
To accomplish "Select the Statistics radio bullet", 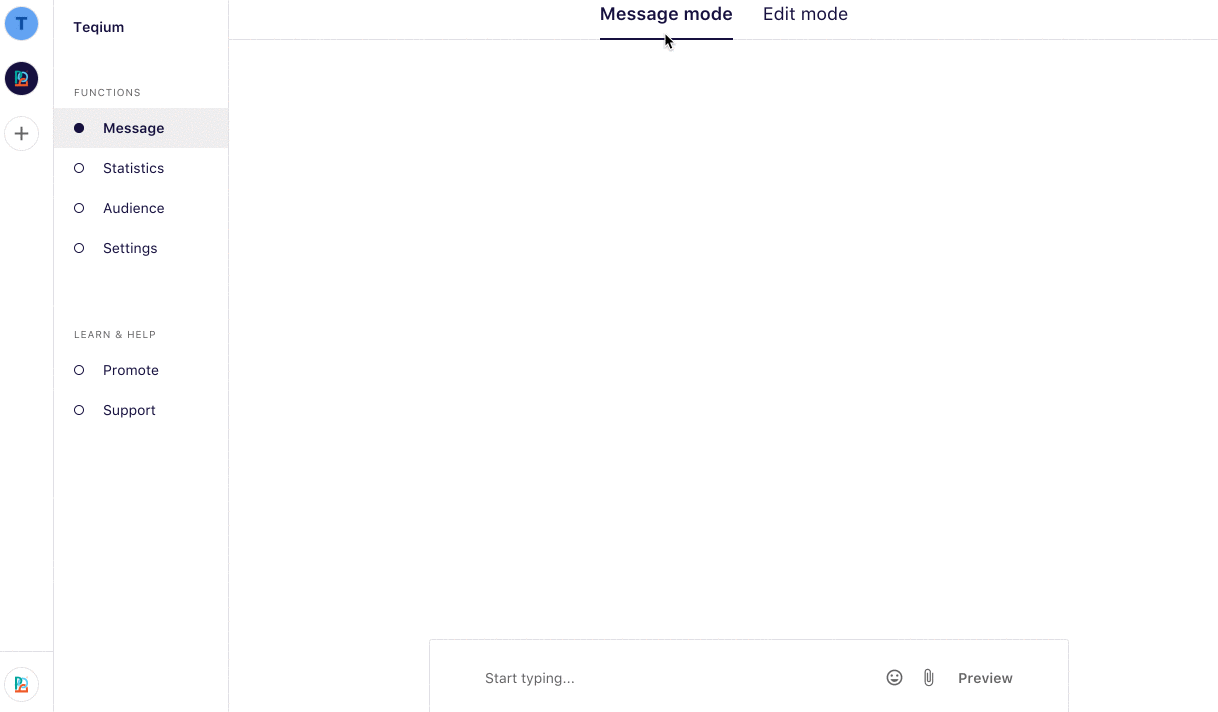I will click(x=79, y=168).
